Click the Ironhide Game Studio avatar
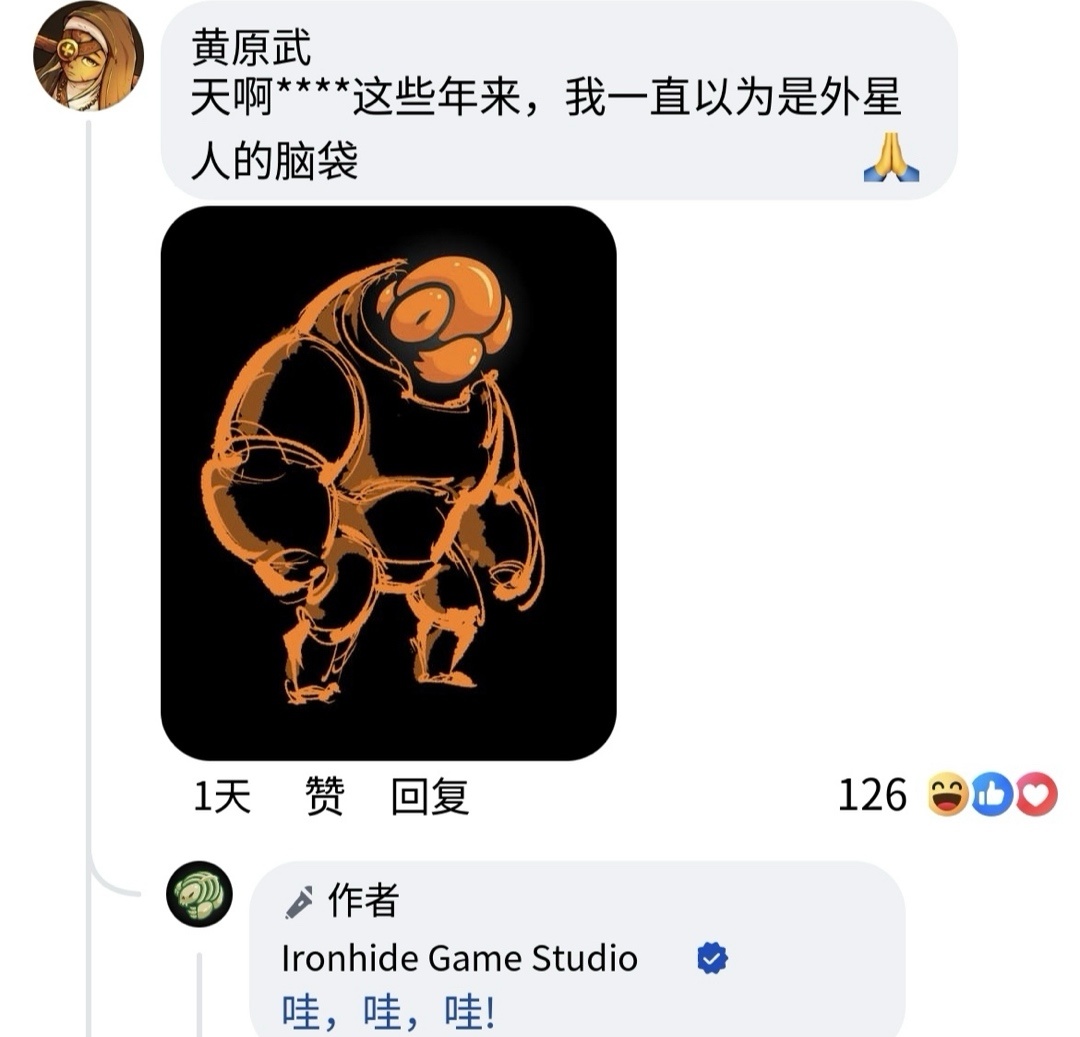The width and height of the screenshot is (1080, 1037). [200, 894]
